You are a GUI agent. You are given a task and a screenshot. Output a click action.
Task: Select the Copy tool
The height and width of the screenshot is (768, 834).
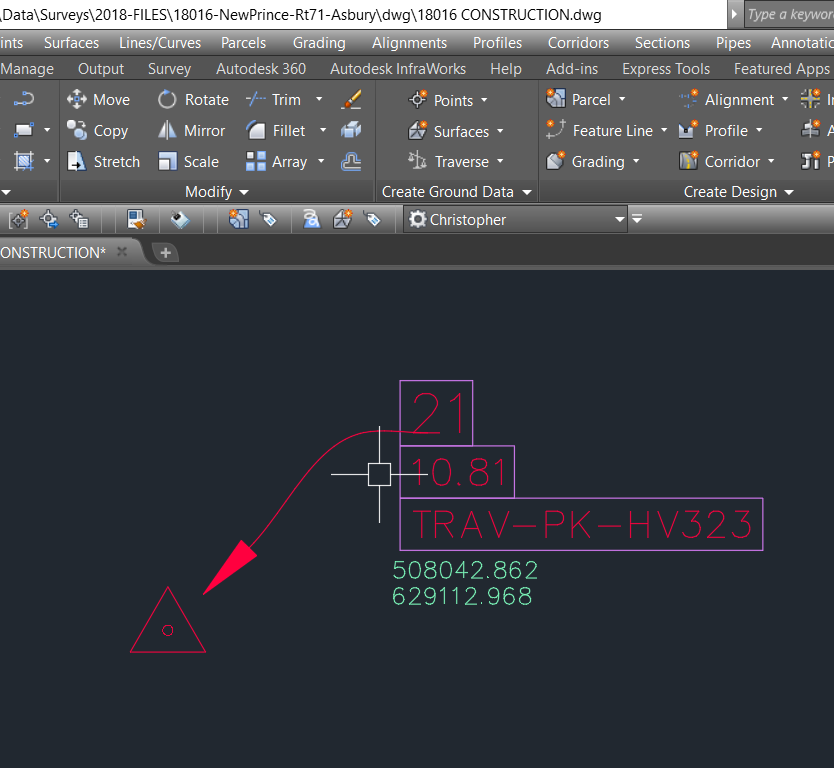pyautogui.click(x=98, y=130)
